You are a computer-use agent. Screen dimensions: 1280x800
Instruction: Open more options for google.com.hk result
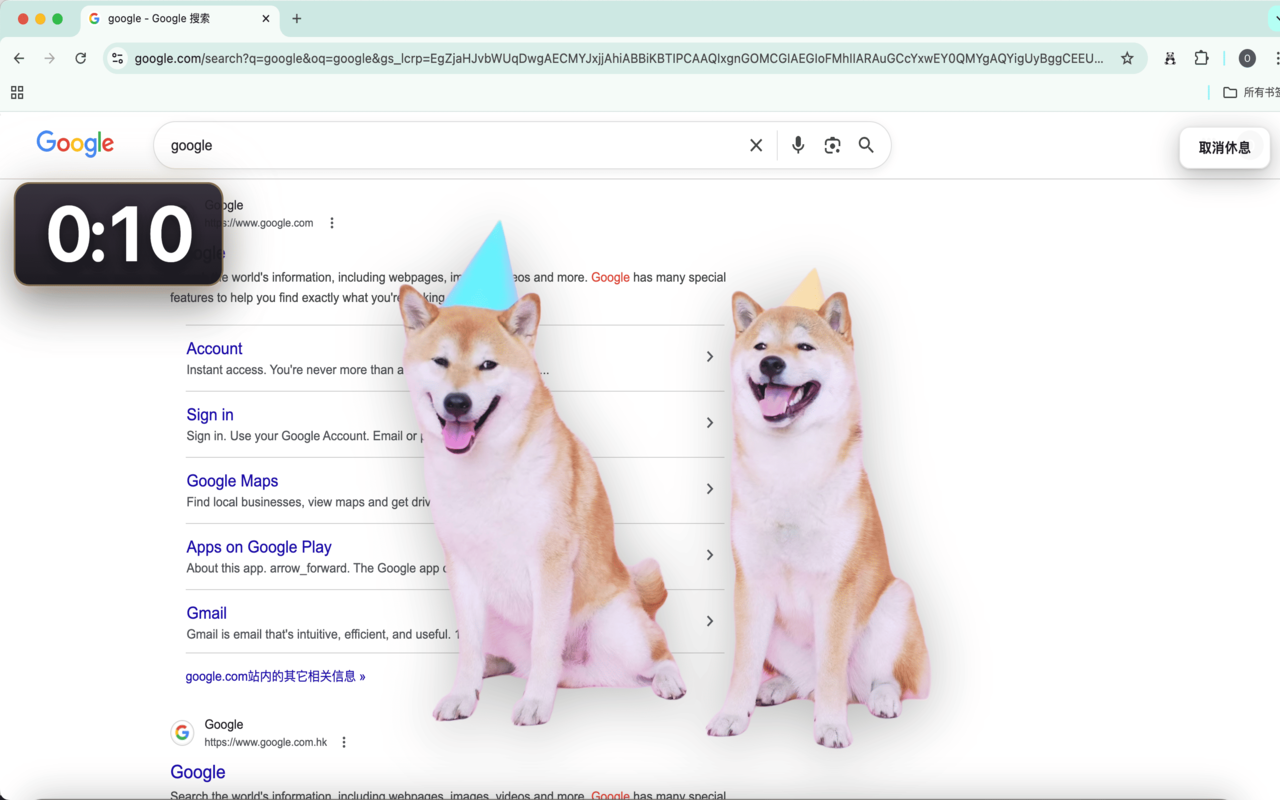pyautogui.click(x=344, y=742)
